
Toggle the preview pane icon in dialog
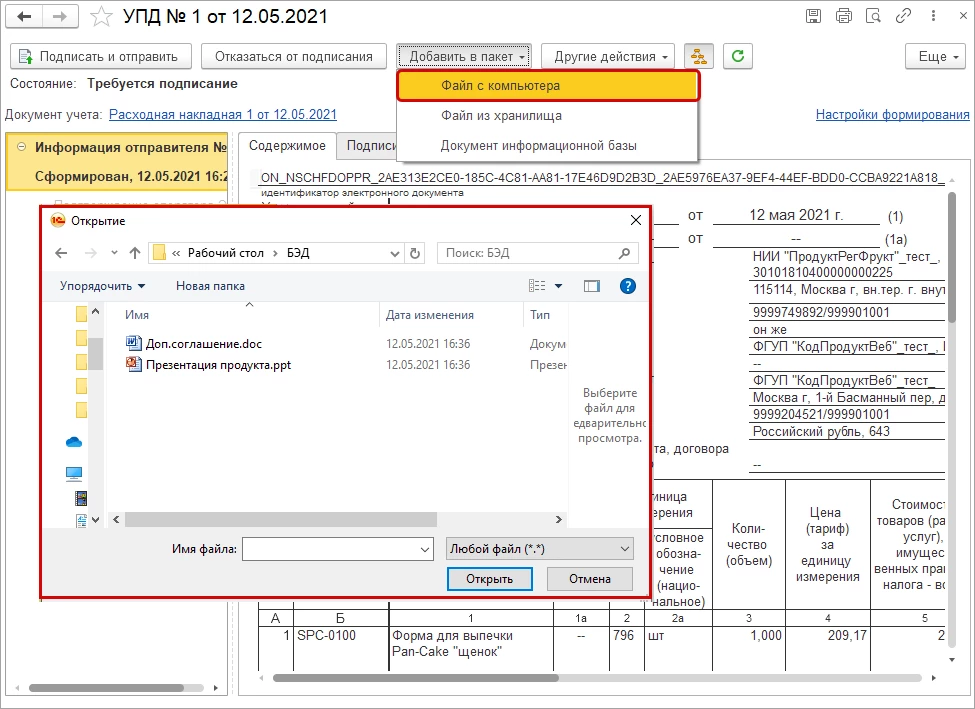592,286
